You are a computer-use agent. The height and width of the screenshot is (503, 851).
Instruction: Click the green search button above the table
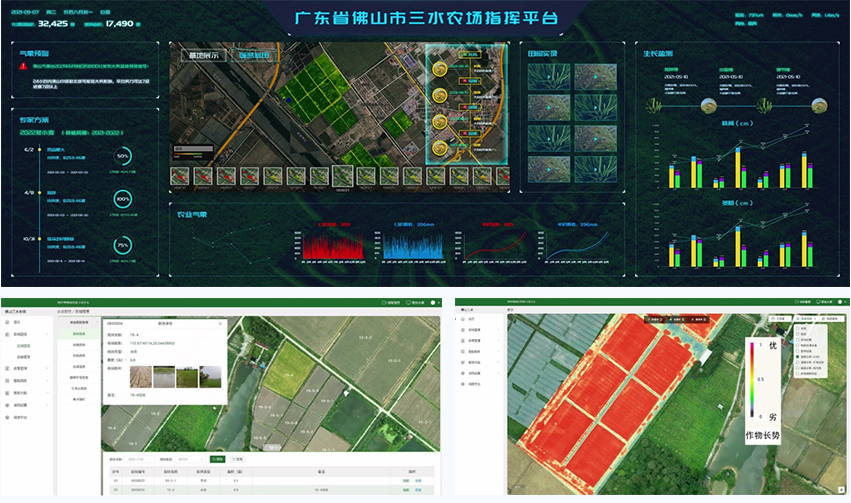coord(218,458)
